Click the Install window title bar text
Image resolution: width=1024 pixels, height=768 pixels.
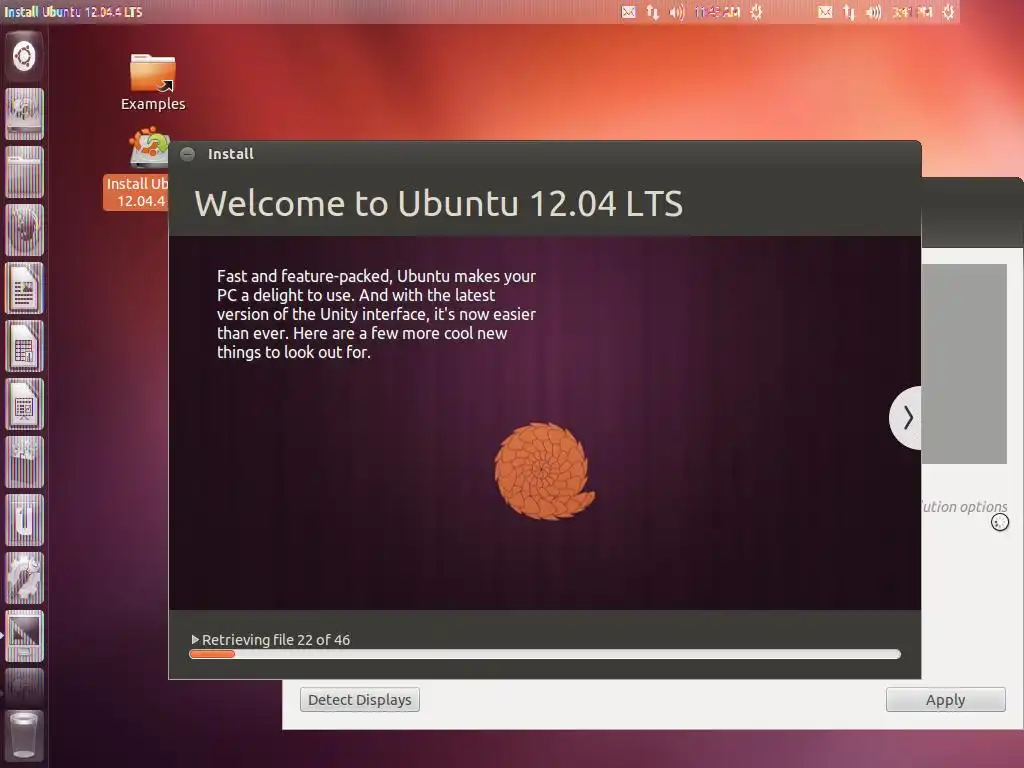click(231, 154)
